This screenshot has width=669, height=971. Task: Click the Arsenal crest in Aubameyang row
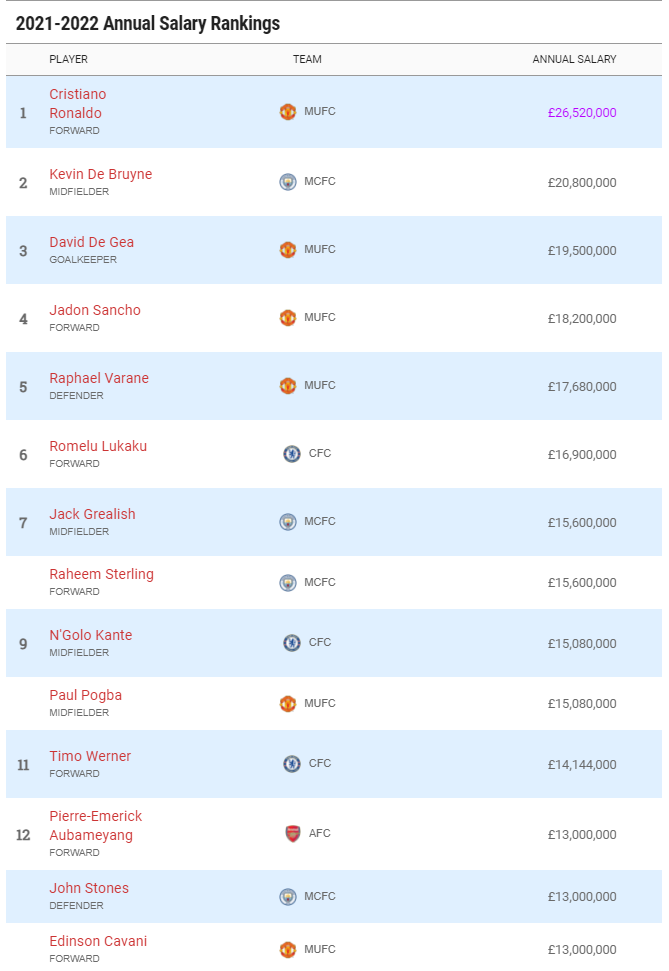click(292, 834)
